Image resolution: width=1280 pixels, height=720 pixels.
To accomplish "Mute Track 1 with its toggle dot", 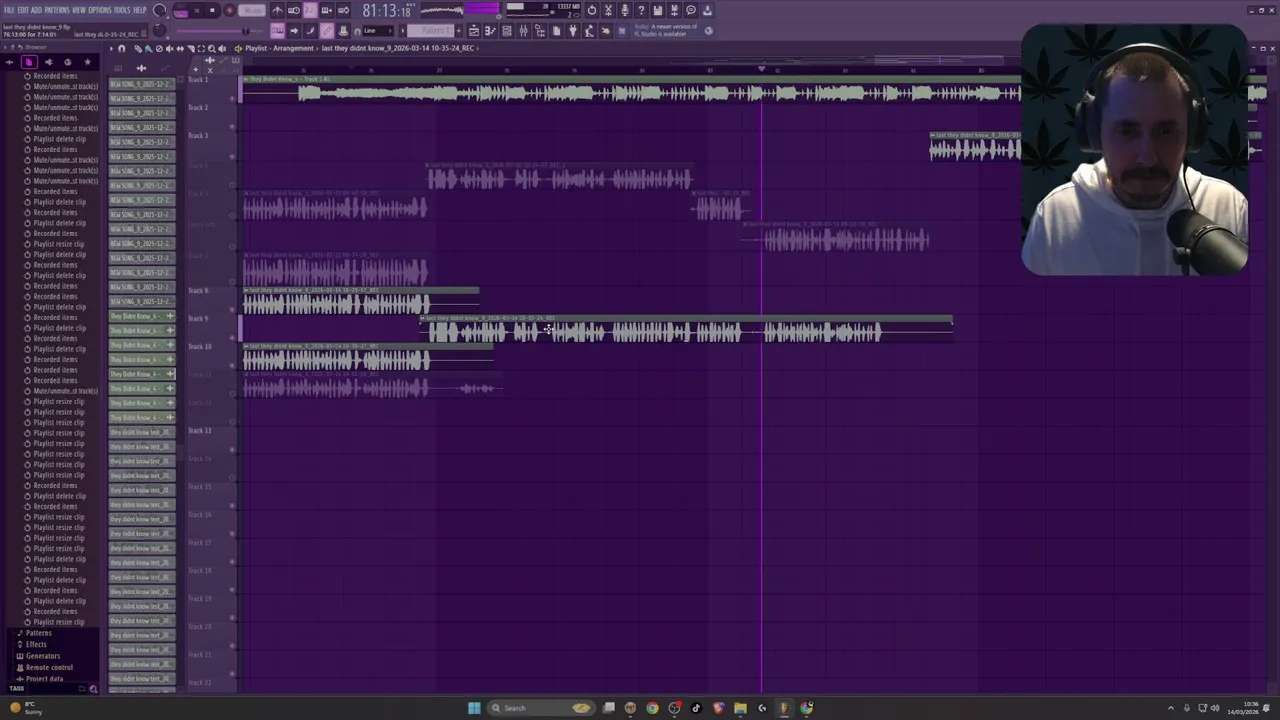I will pyautogui.click(x=232, y=98).
